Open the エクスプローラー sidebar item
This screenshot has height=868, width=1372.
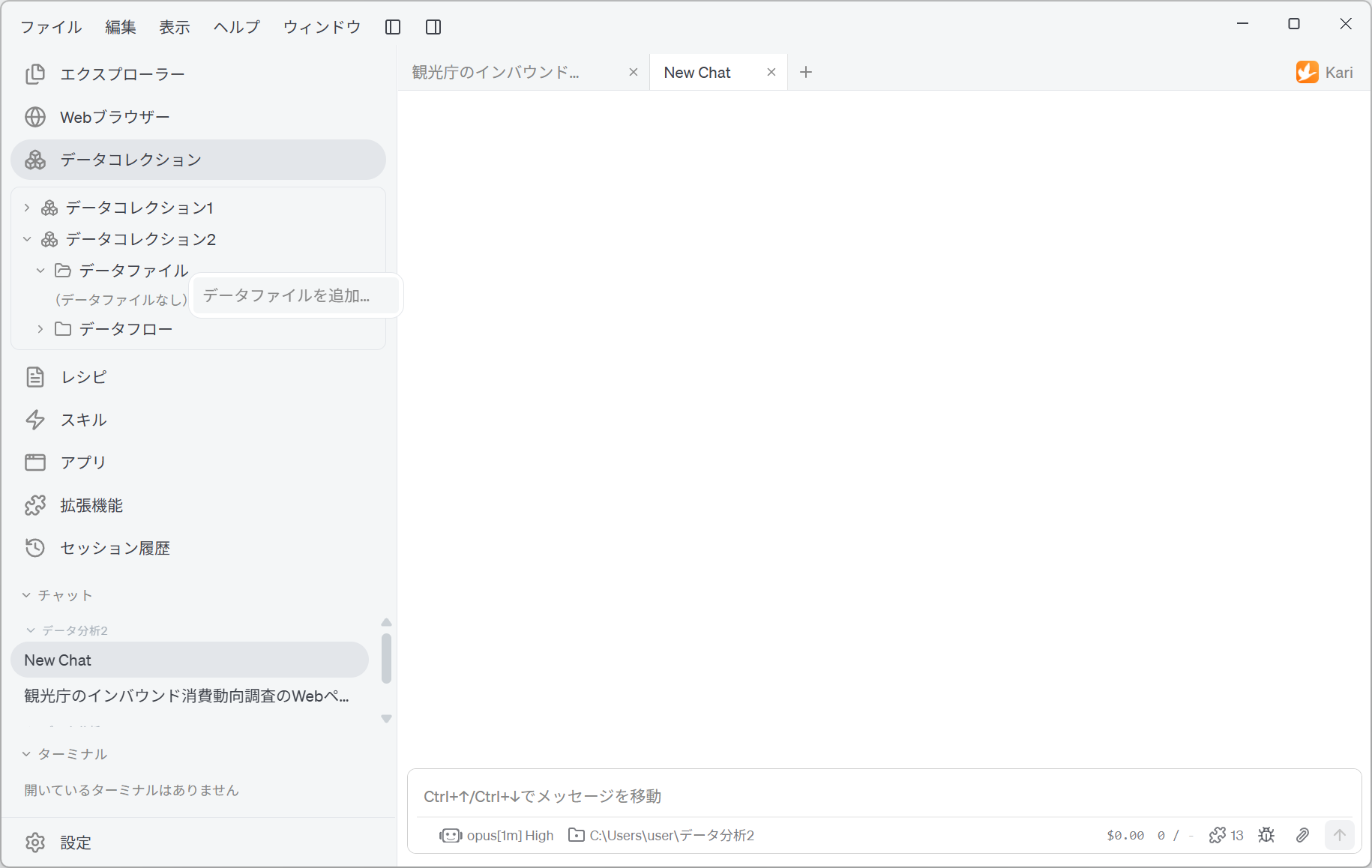(198, 74)
